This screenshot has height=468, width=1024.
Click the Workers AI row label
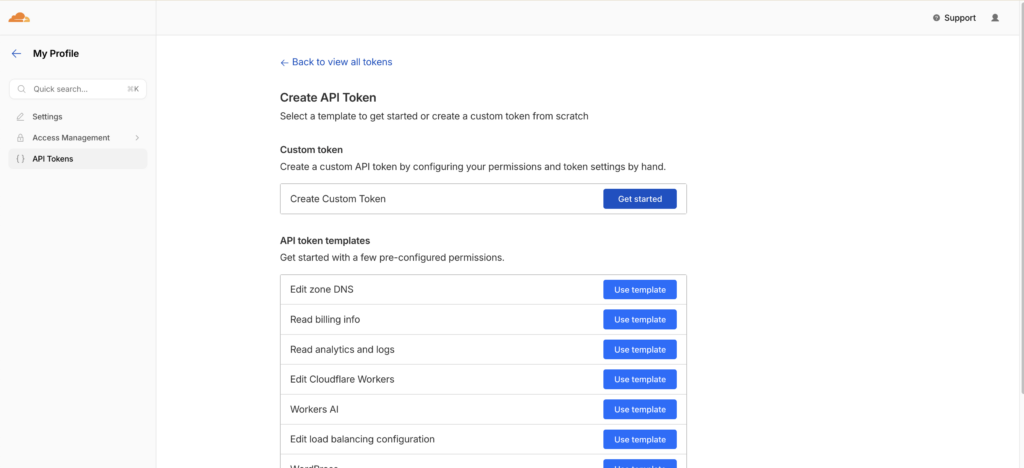pos(314,409)
